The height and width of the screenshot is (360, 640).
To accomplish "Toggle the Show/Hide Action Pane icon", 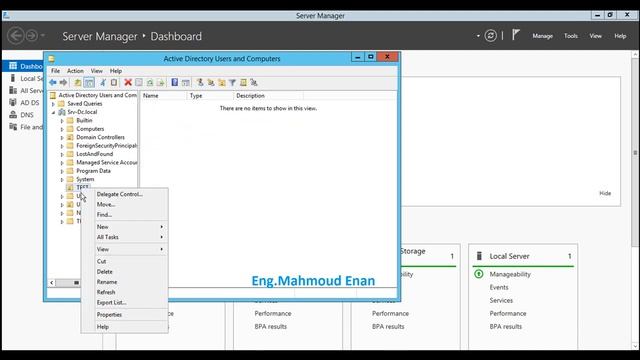I will 186,82.
